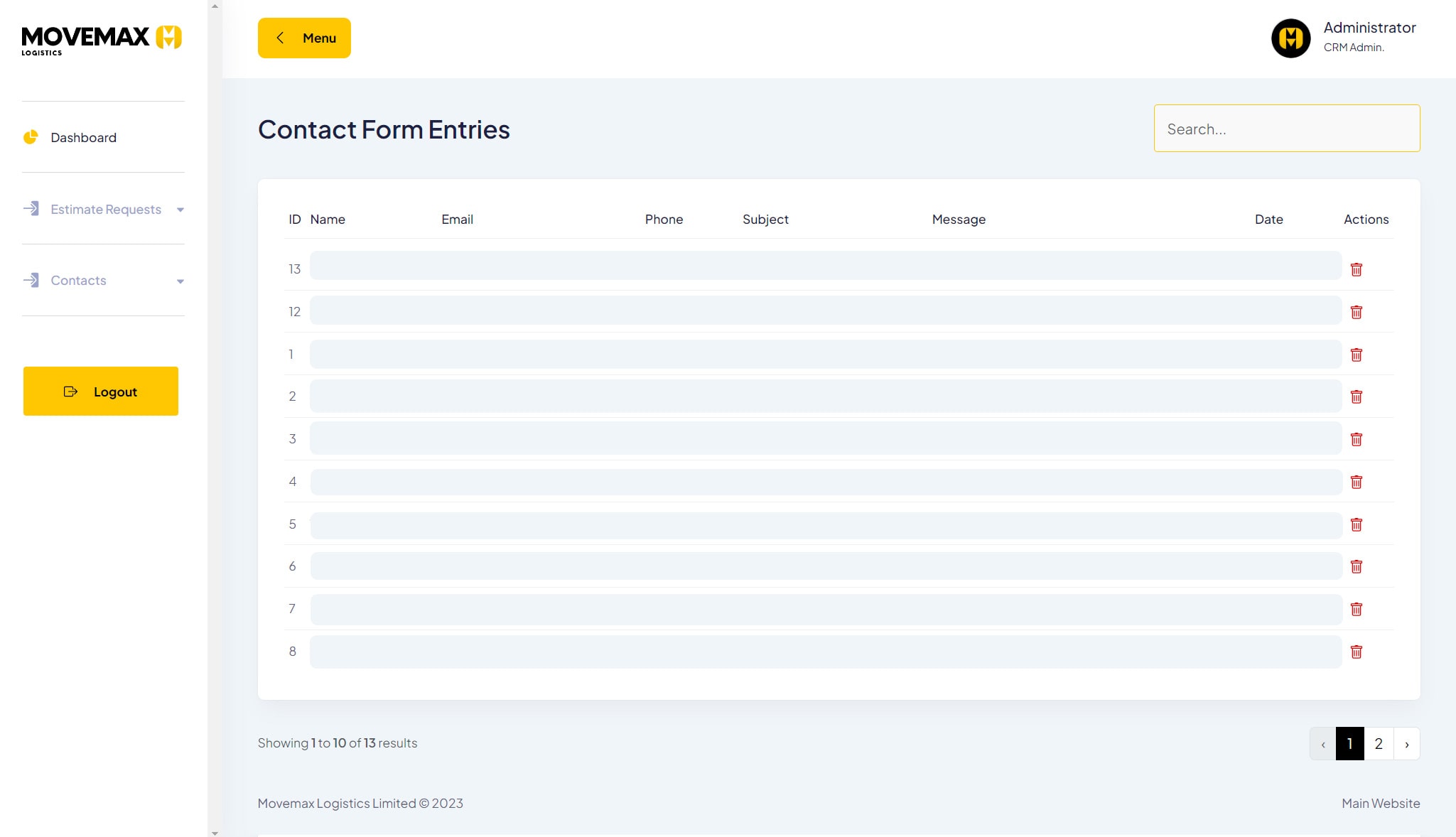Click the Administrator avatar logo

(1290, 38)
